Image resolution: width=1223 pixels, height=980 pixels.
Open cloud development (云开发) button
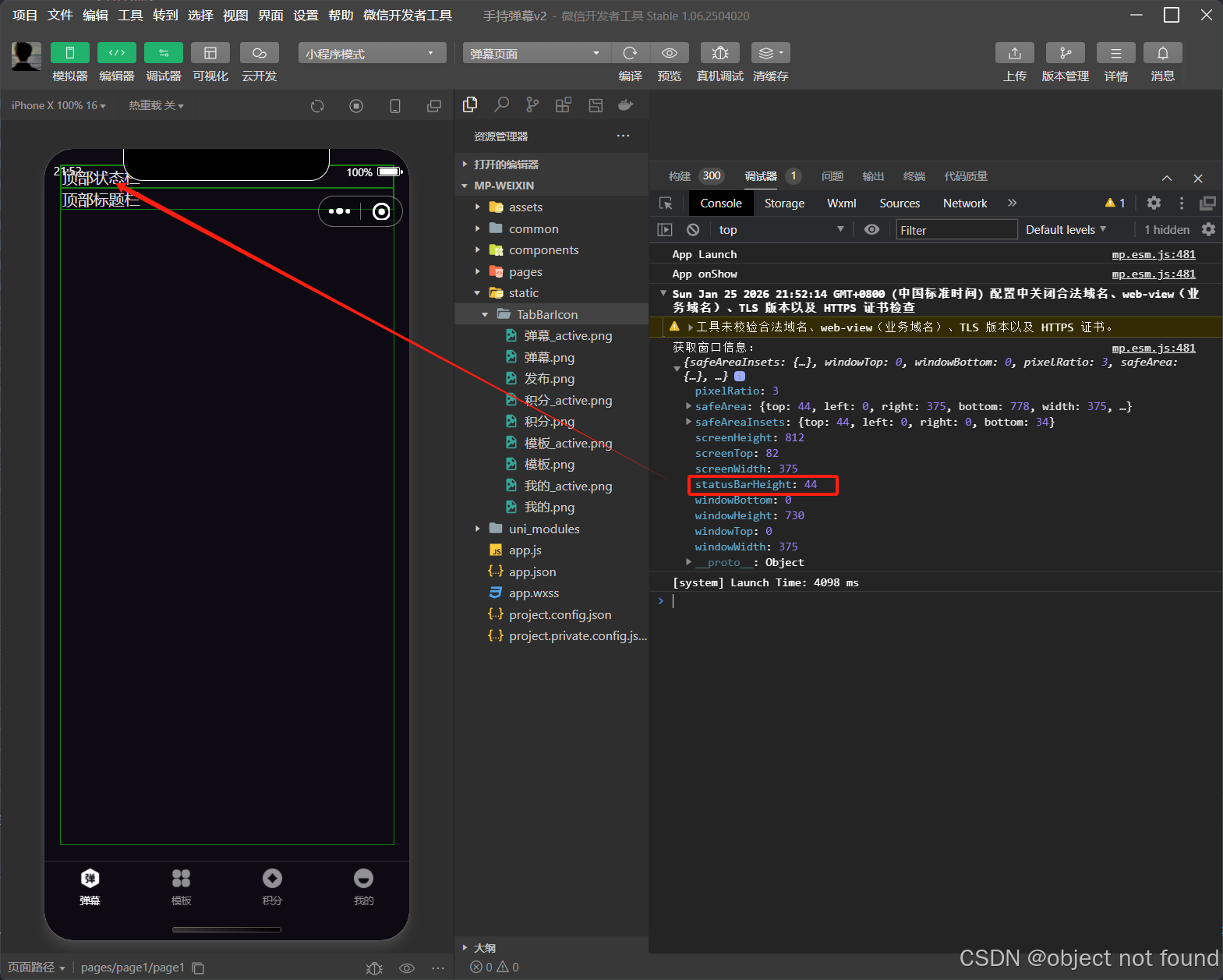pyautogui.click(x=260, y=53)
